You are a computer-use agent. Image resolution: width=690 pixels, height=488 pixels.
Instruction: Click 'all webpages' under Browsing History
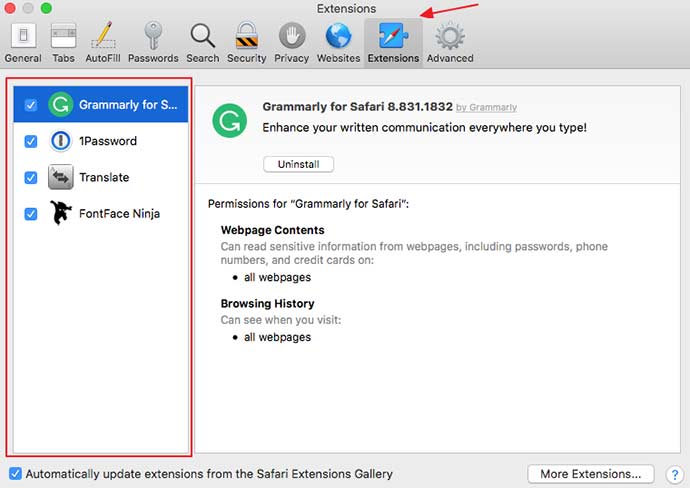click(x=277, y=337)
